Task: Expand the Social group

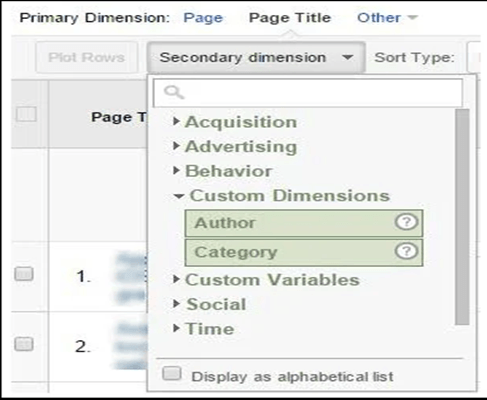Action: 210,304
